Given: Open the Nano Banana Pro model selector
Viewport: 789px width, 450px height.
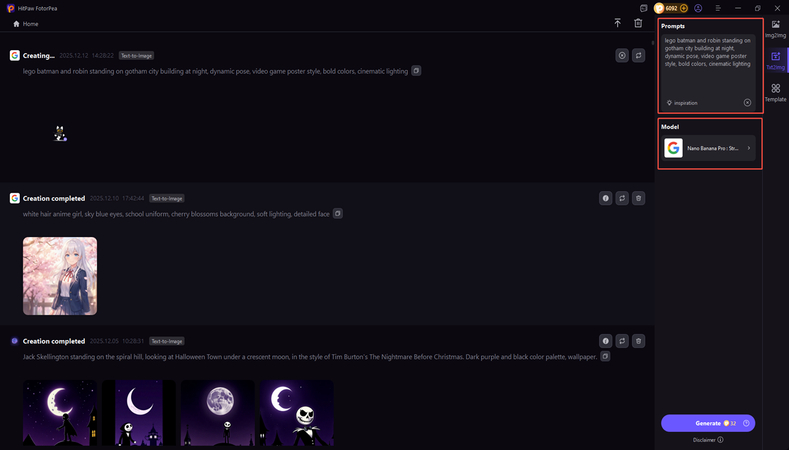Looking at the screenshot, I should [709, 148].
